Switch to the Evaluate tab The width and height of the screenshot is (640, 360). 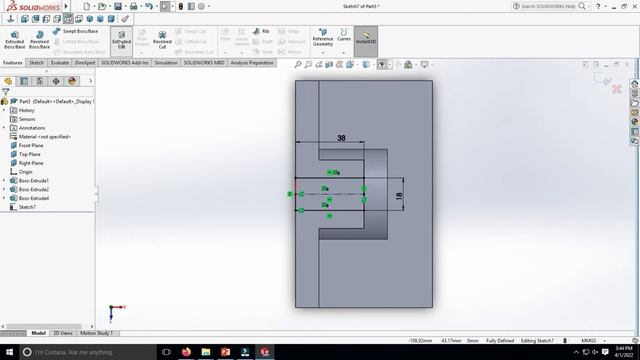[x=60, y=63]
